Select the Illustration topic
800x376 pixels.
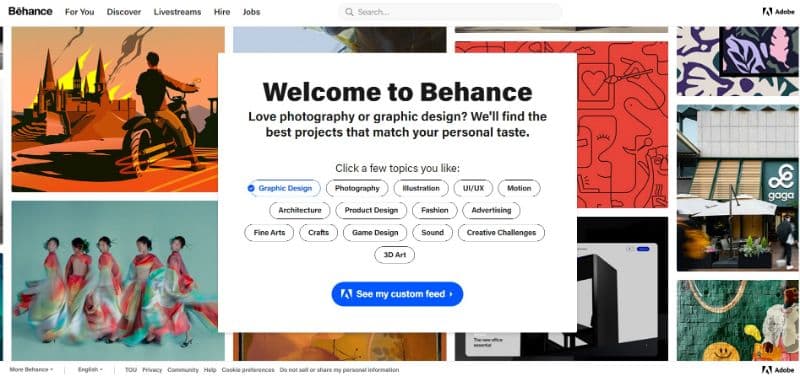[x=421, y=188]
